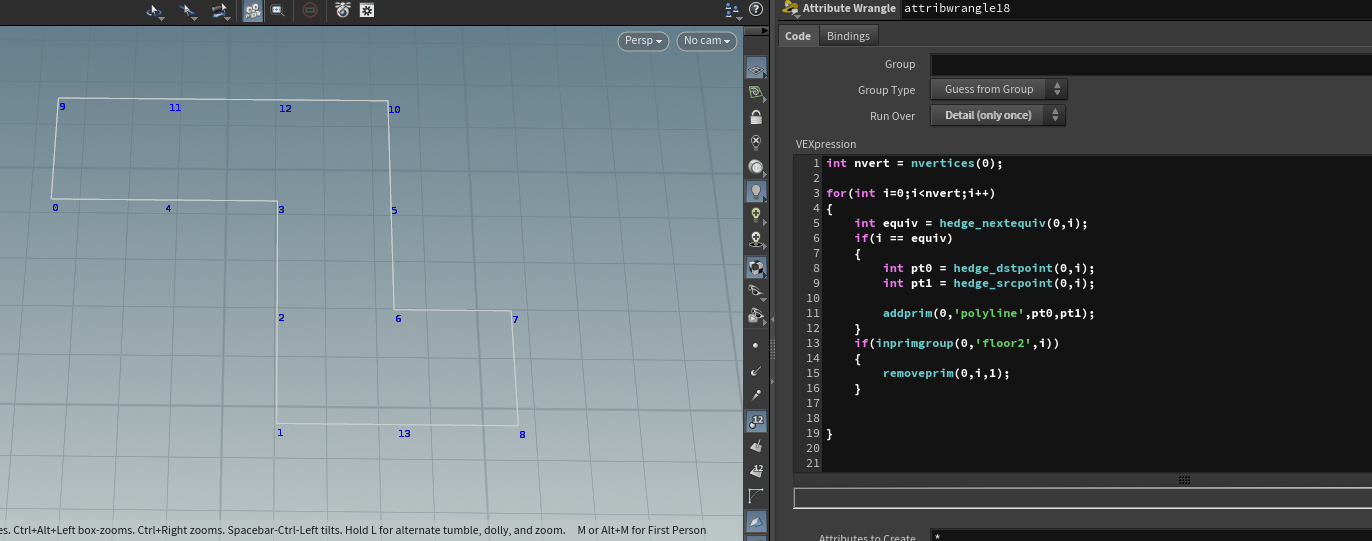Click the render region tool icon

(278, 11)
